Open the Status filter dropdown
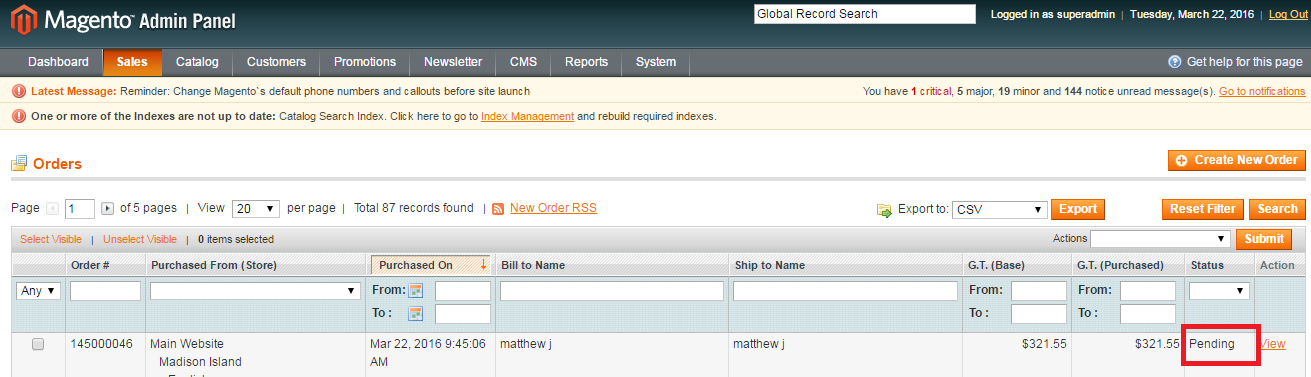Image resolution: width=1311 pixels, height=377 pixels. click(x=1219, y=291)
